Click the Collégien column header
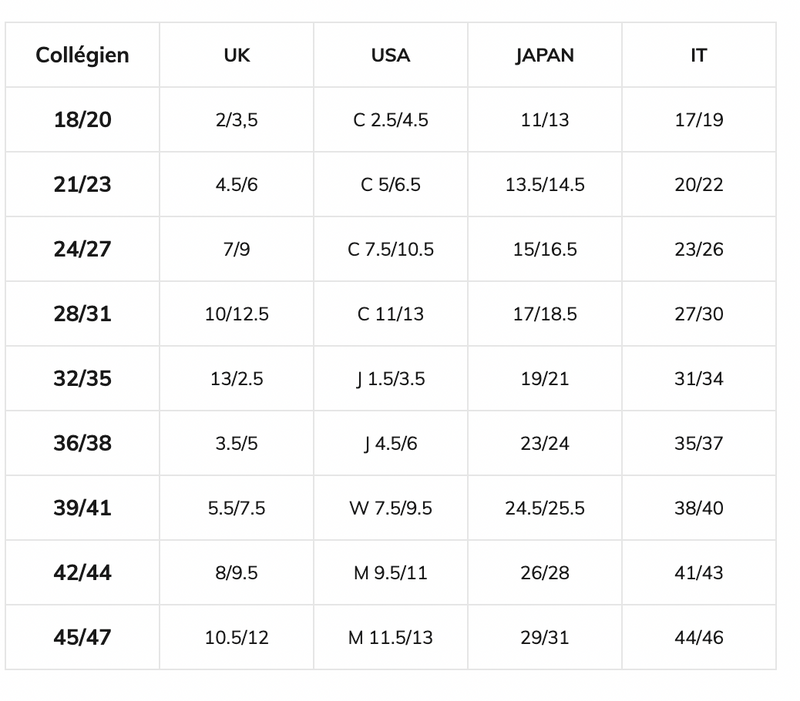This screenshot has height=701, width=800. point(82,55)
